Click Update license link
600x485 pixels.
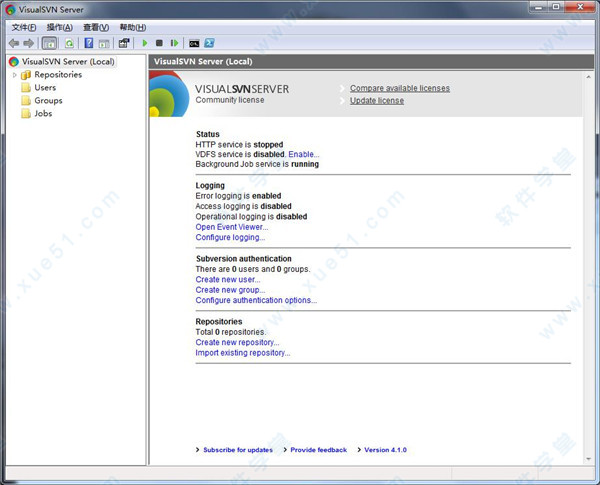pos(377,101)
